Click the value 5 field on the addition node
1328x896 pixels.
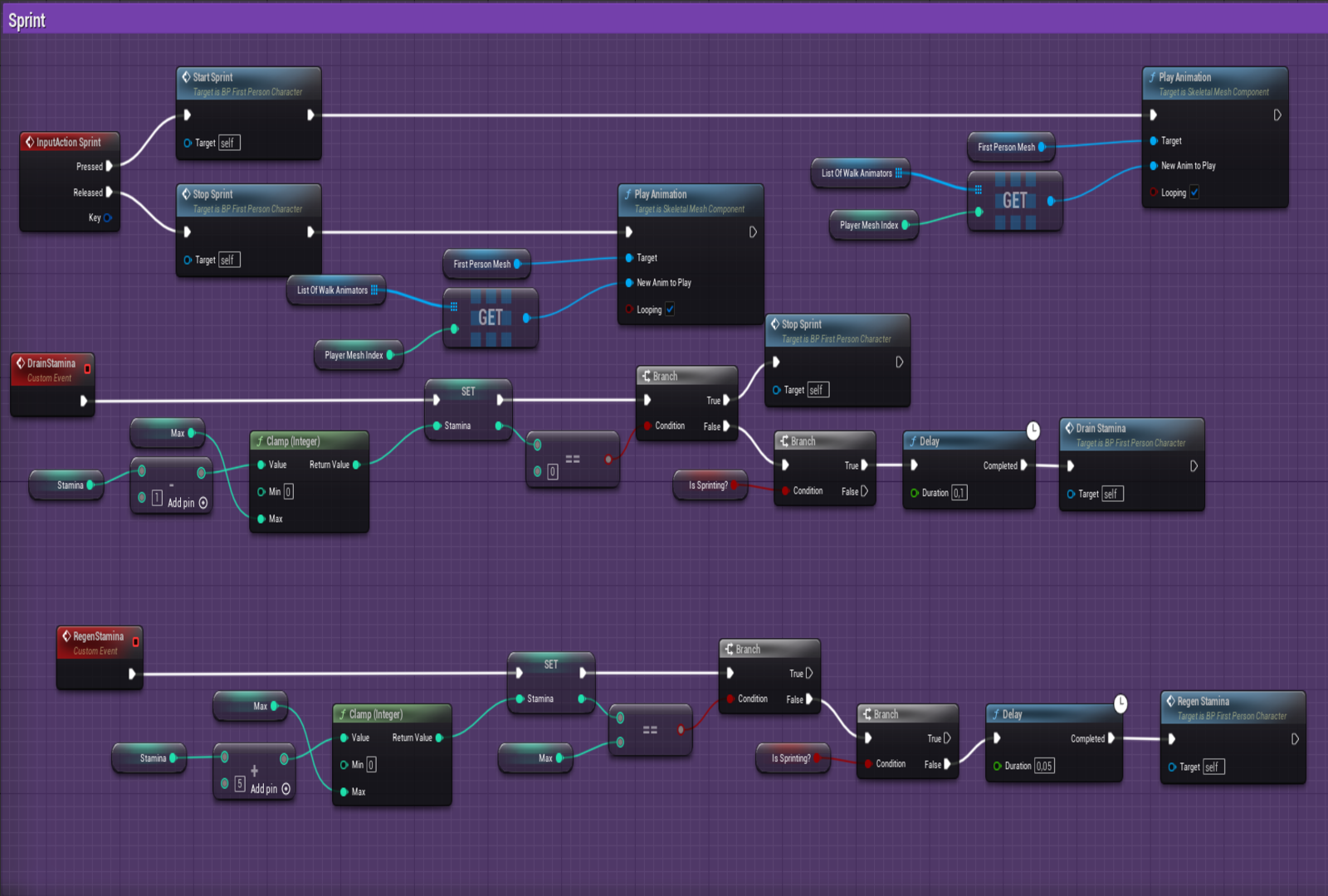click(240, 784)
